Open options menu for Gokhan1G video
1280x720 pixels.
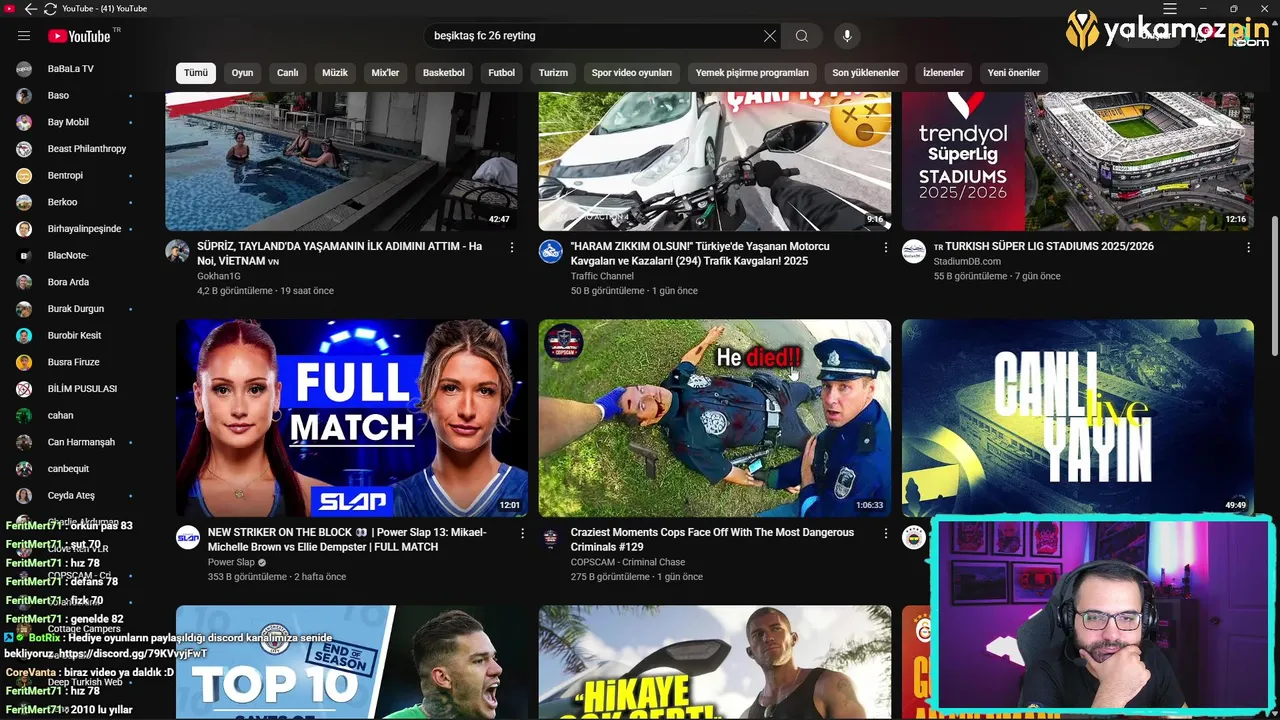pyautogui.click(x=512, y=247)
